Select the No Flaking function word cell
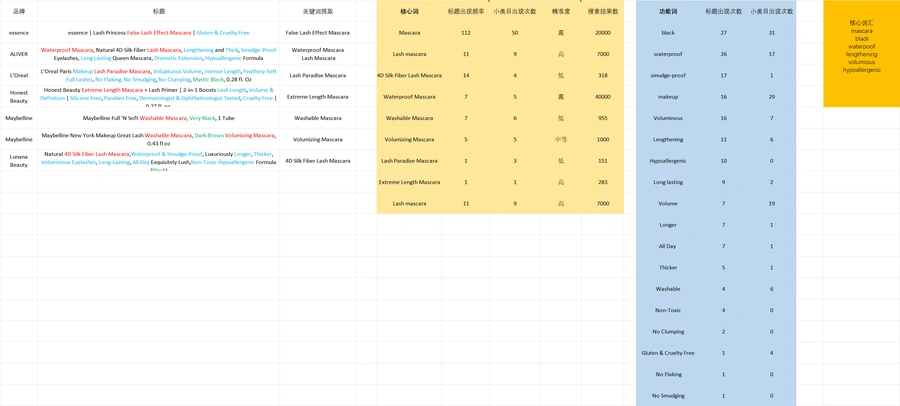Image resolution: width=900 pixels, height=406 pixels. tap(668, 374)
